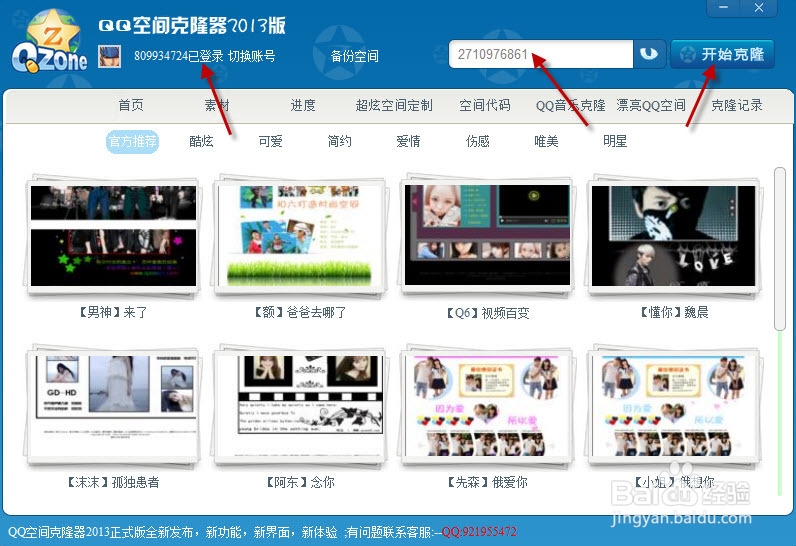Screen dimensions: 796x546
Task: Select the 官方推荐 category
Action: (x=132, y=141)
